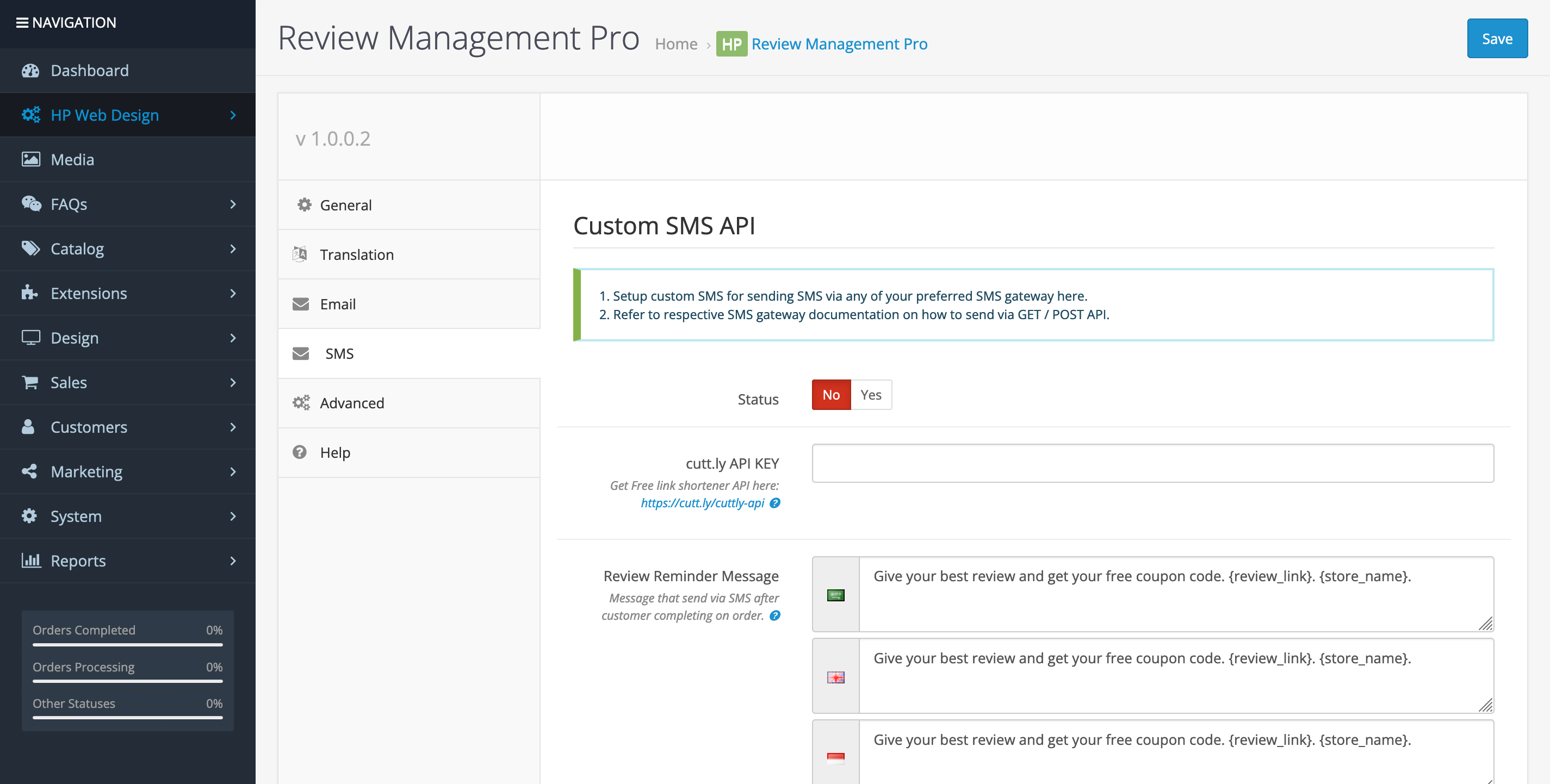The height and width of the screenshot is (784, 1550).
Task: Expand the Extensions menu
Action: (x=89, y=293)
